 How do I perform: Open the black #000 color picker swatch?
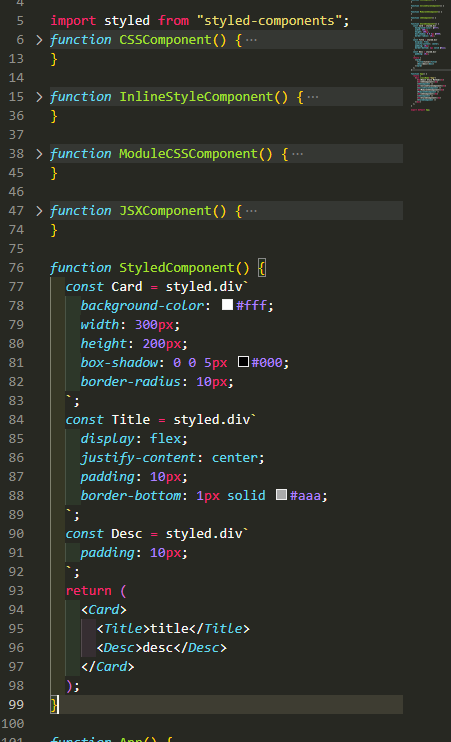pos(243,362)
